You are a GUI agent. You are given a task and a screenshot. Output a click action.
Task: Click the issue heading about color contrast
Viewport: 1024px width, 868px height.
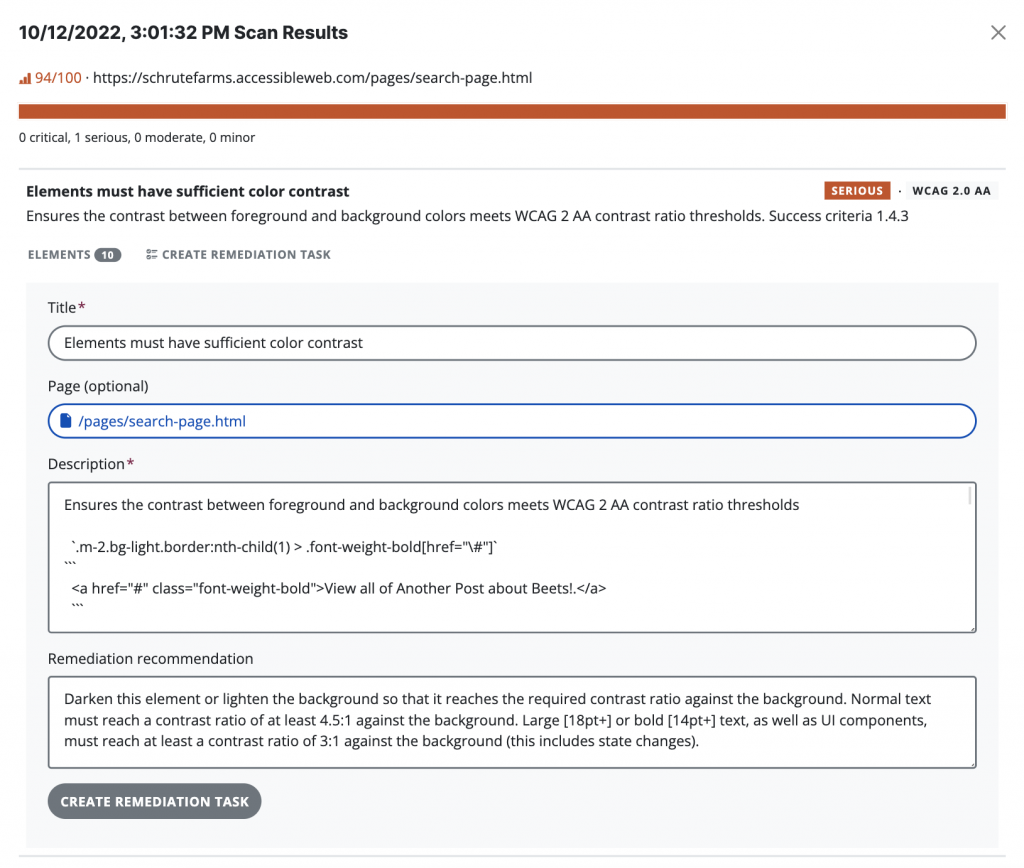(187, 191)
